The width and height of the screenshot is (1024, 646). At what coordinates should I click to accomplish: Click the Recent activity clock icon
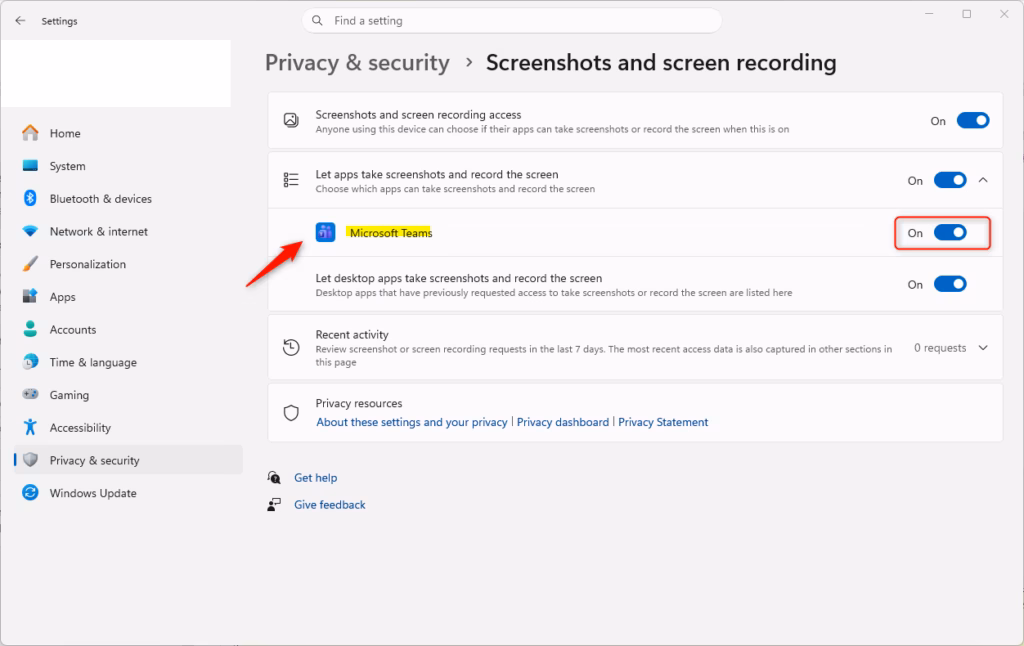tap(291, 347)
